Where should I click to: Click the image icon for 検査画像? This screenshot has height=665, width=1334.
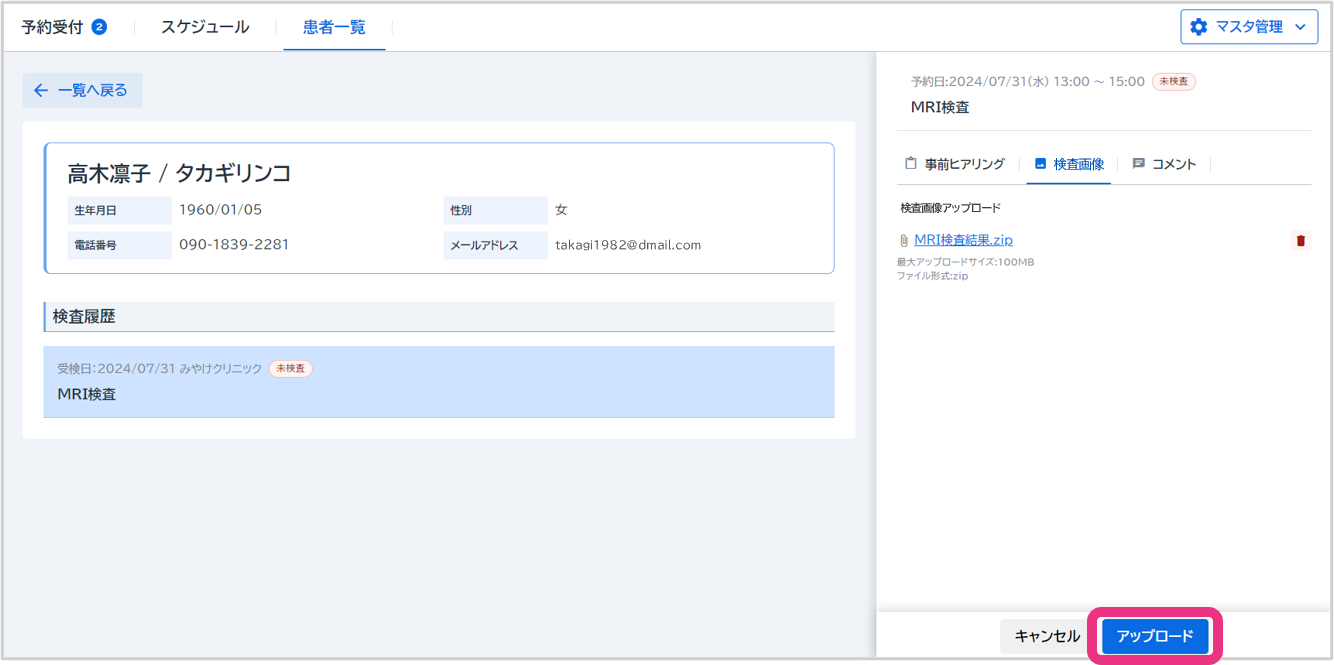1040,164
